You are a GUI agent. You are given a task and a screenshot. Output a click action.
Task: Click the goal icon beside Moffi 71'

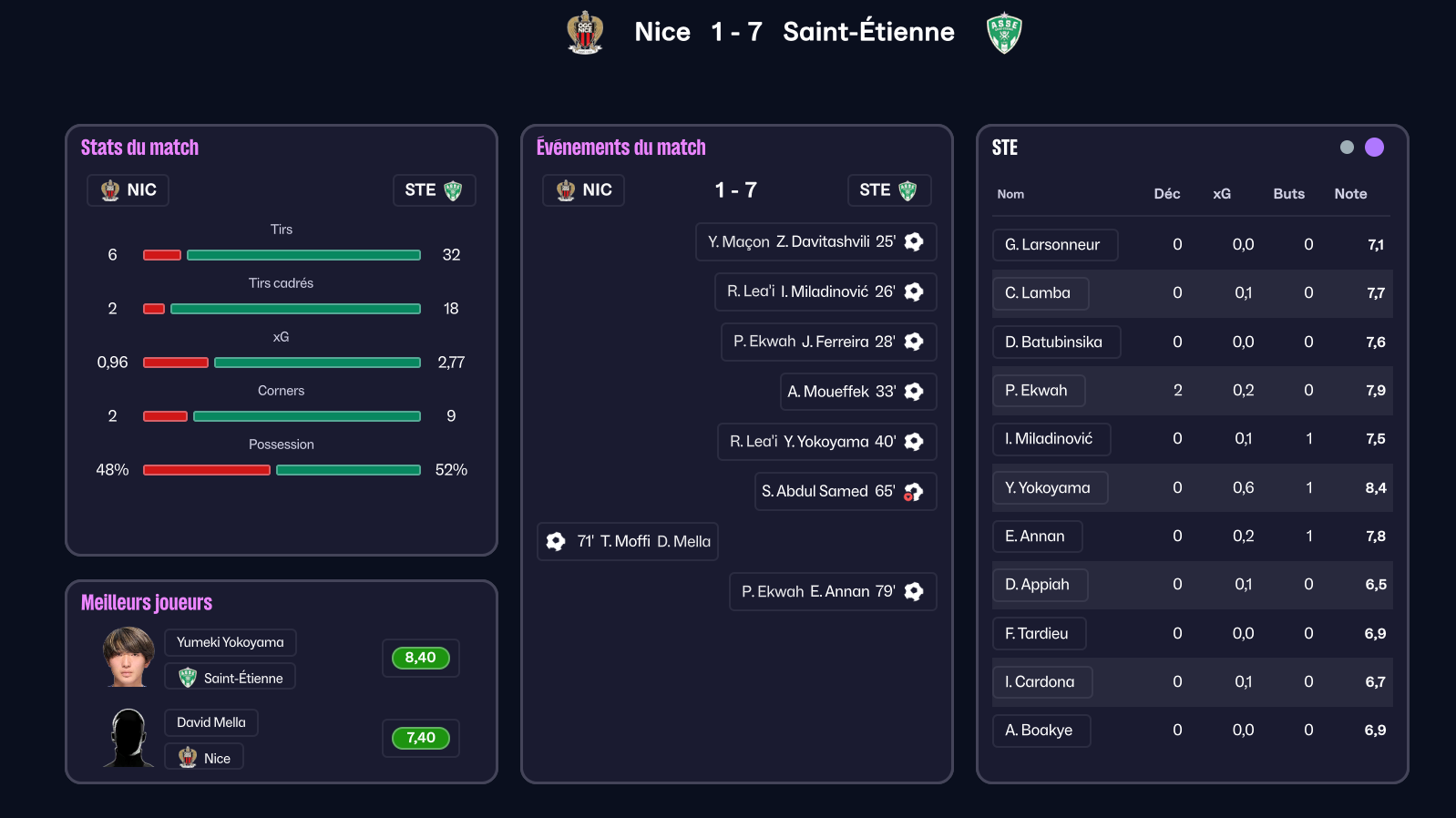556,541
